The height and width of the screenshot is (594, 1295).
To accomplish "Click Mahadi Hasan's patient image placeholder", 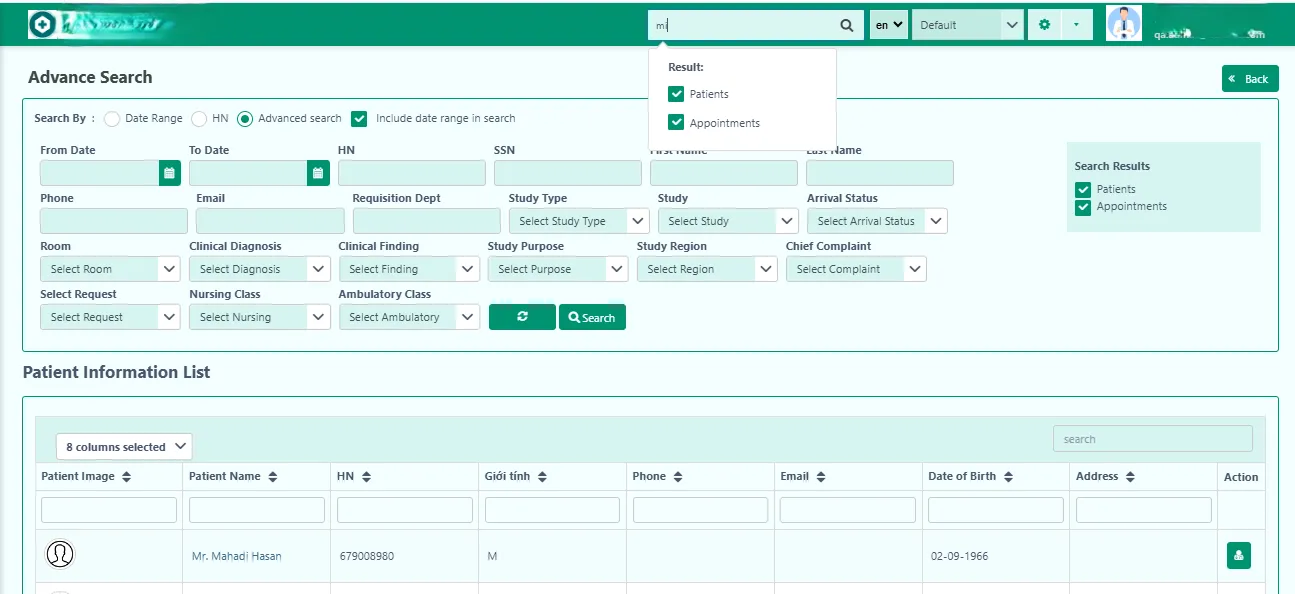I will click(x=60, y=553).
